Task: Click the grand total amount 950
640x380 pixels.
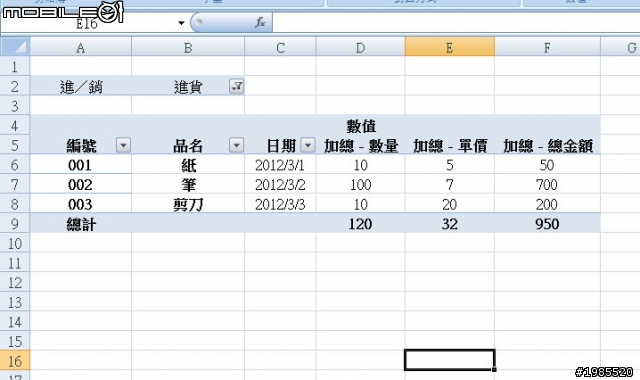Action: tap(547, 223)
